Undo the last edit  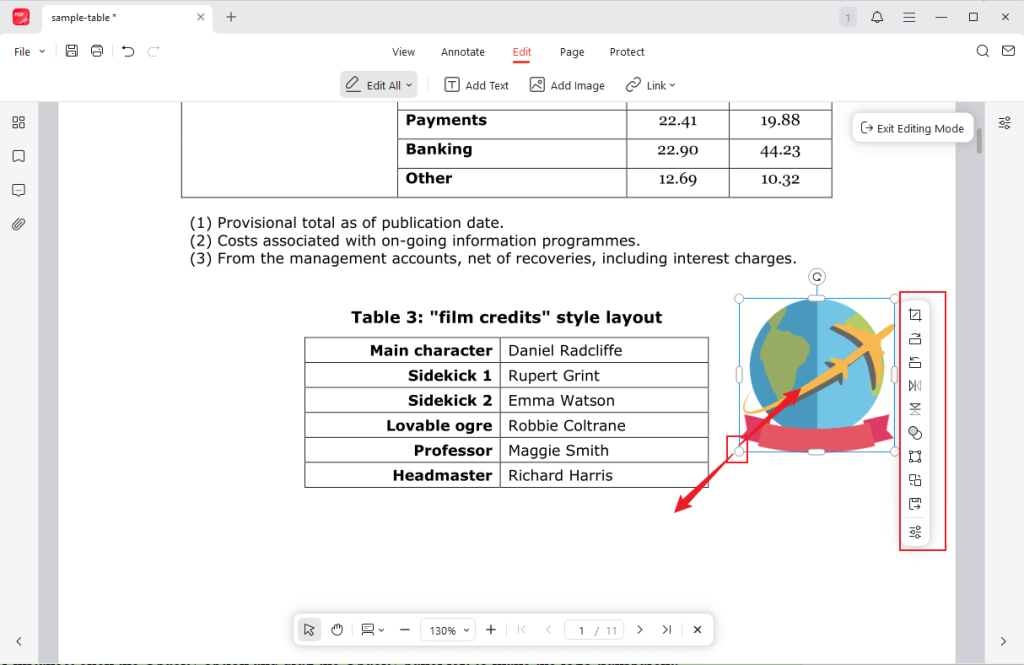point(128,50)
